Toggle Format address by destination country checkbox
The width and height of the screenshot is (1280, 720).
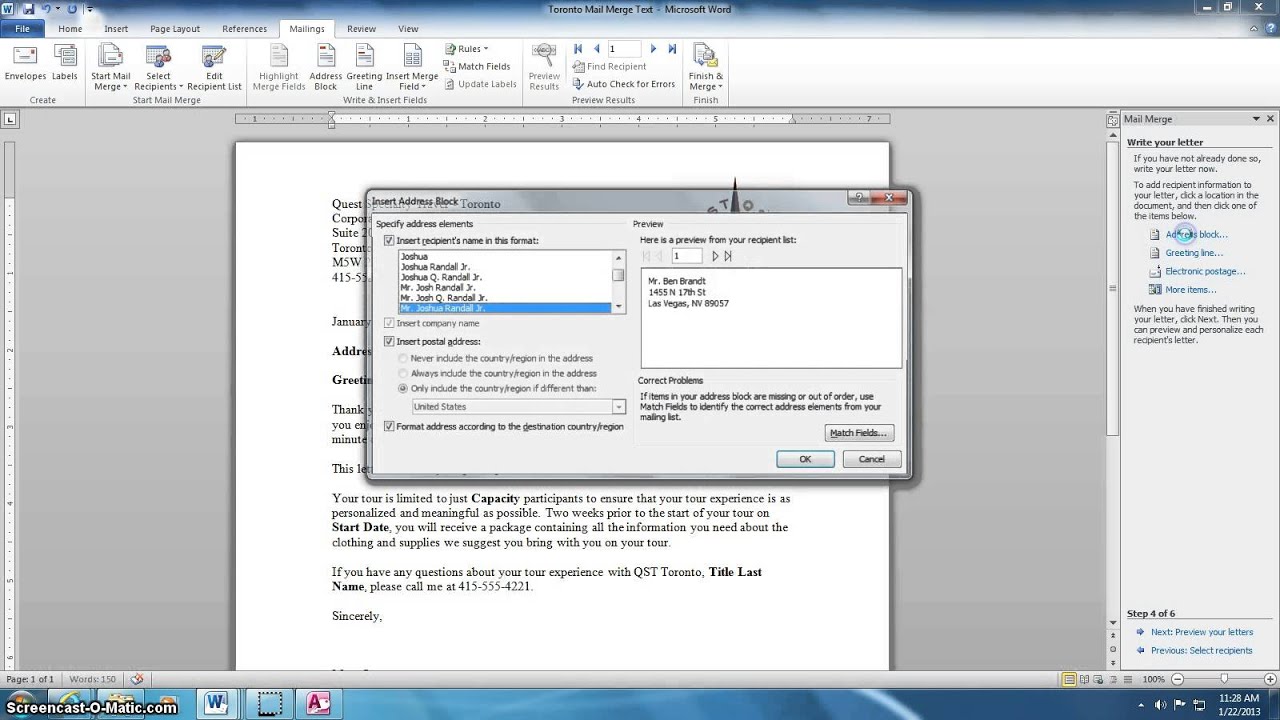[390, 426]
